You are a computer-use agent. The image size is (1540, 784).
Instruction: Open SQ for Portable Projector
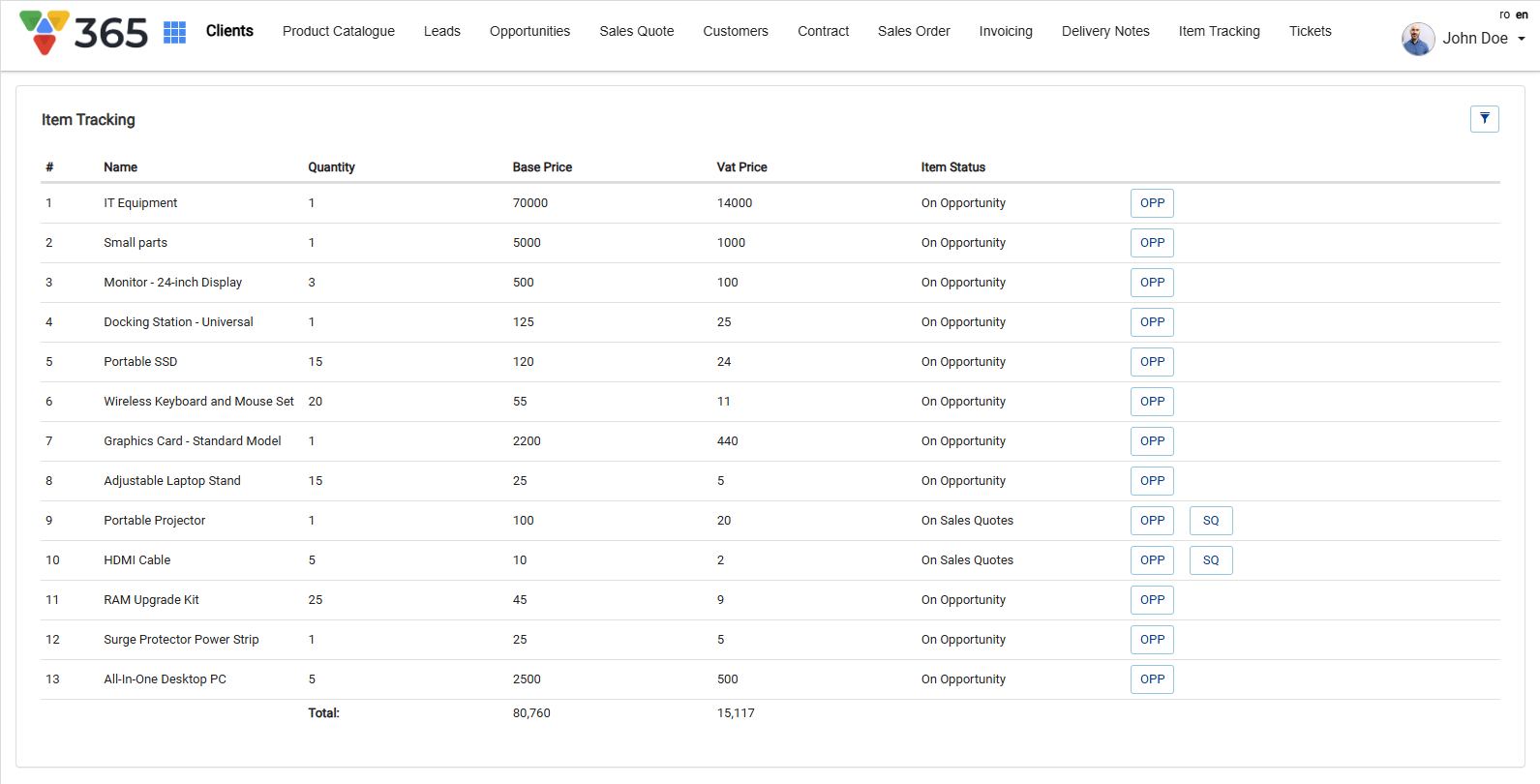pos(1210,521)
